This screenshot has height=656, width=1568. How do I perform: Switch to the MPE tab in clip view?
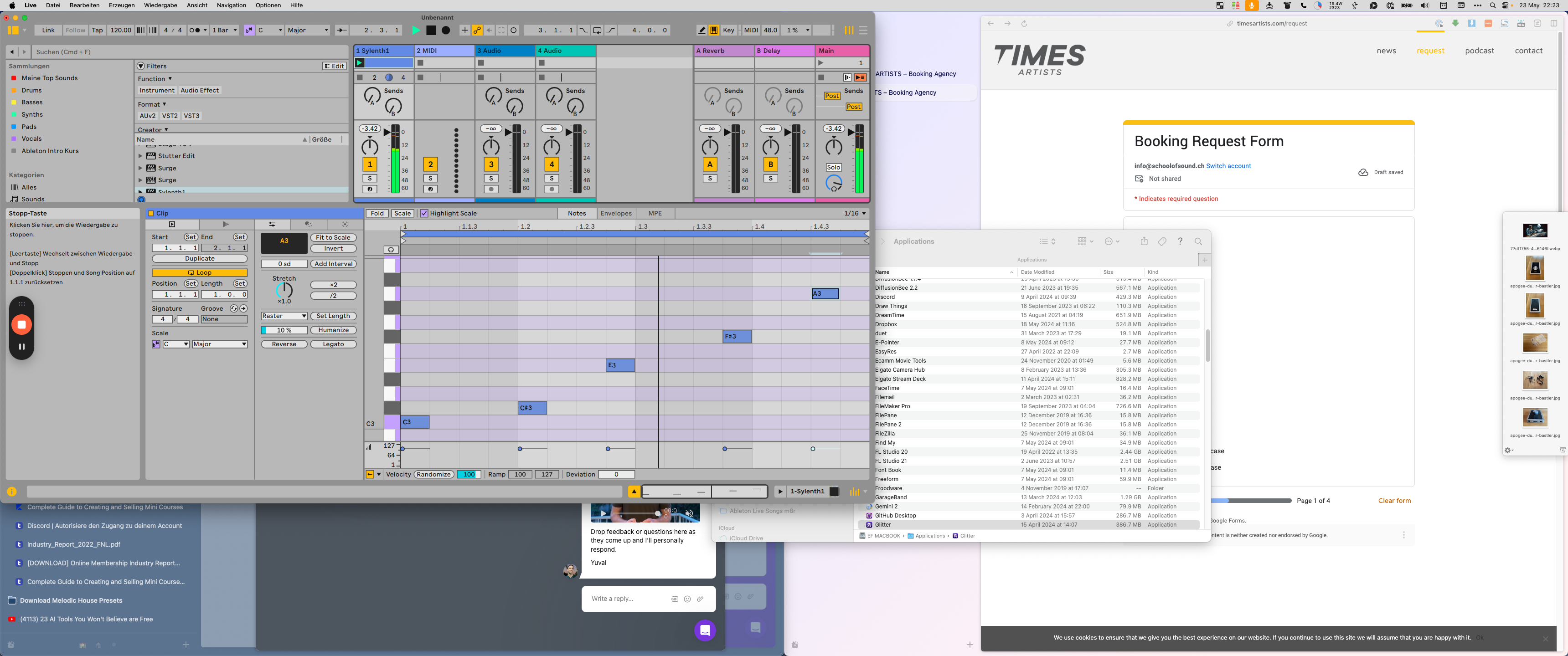(655, 213)
